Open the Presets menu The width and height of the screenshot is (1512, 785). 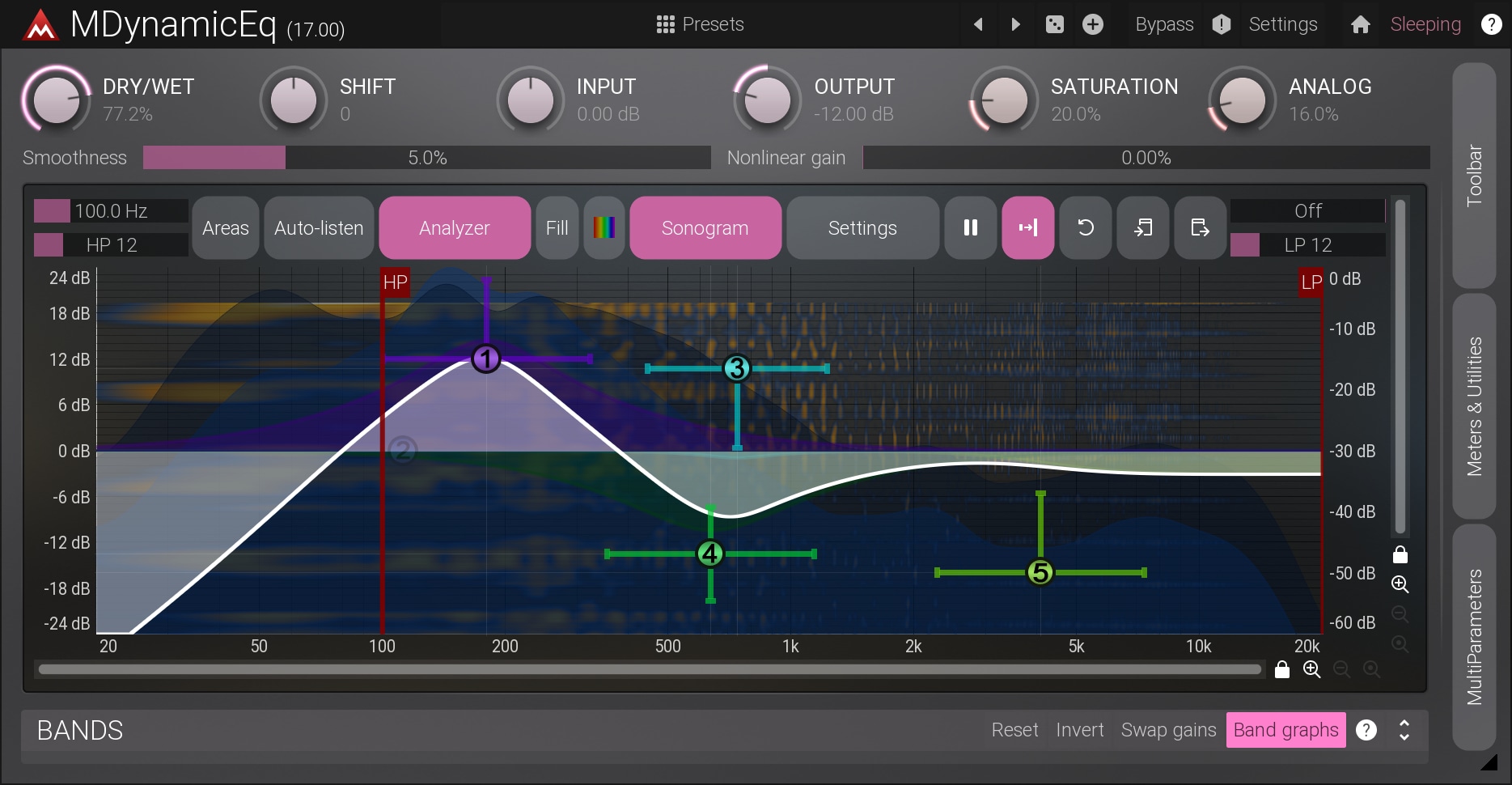pyautogui.click(x=700, y=24)
